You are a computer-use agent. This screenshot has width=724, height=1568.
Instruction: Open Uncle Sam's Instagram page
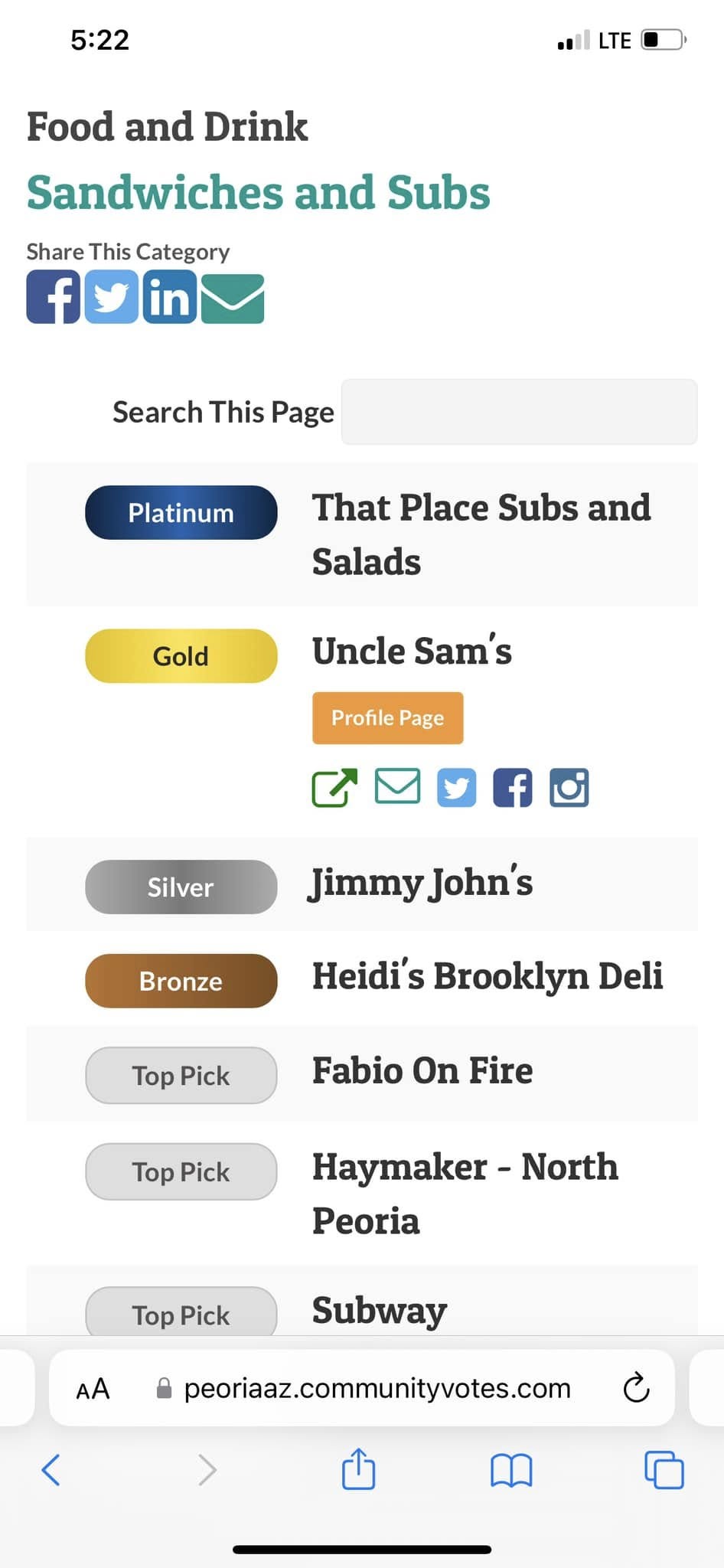point(569,788)
